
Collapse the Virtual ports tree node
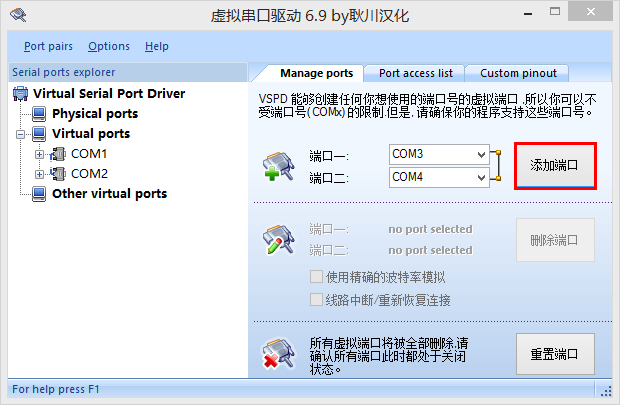pos(20,134)
